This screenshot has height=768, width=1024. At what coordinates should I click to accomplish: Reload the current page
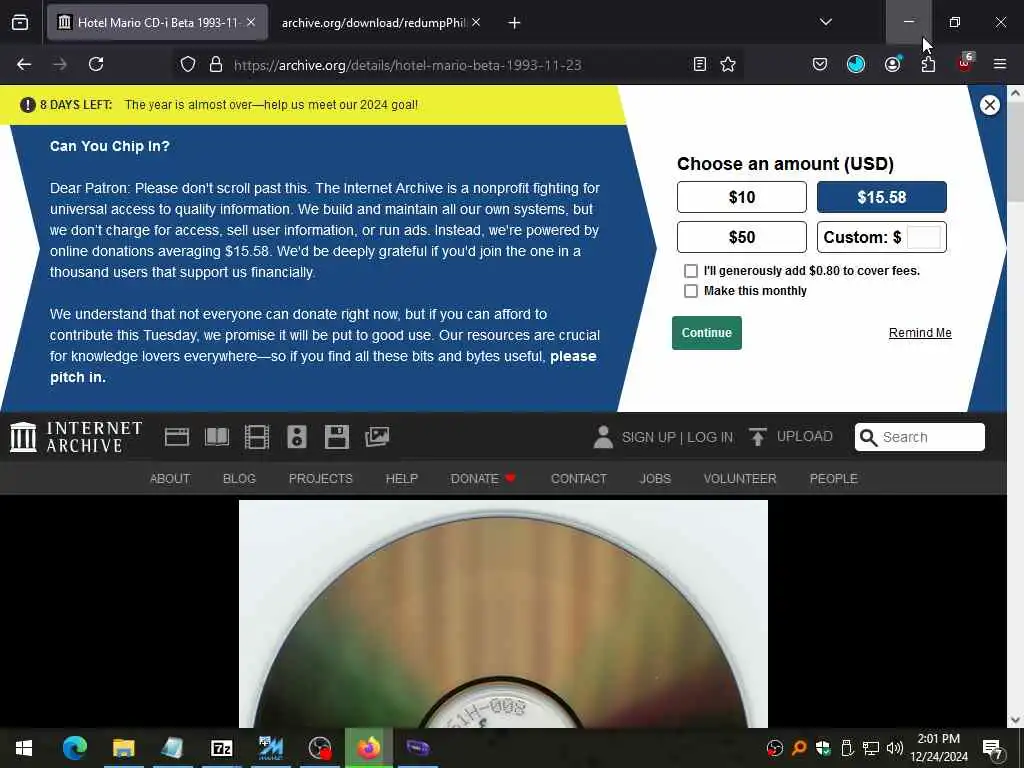pos(96,64)
